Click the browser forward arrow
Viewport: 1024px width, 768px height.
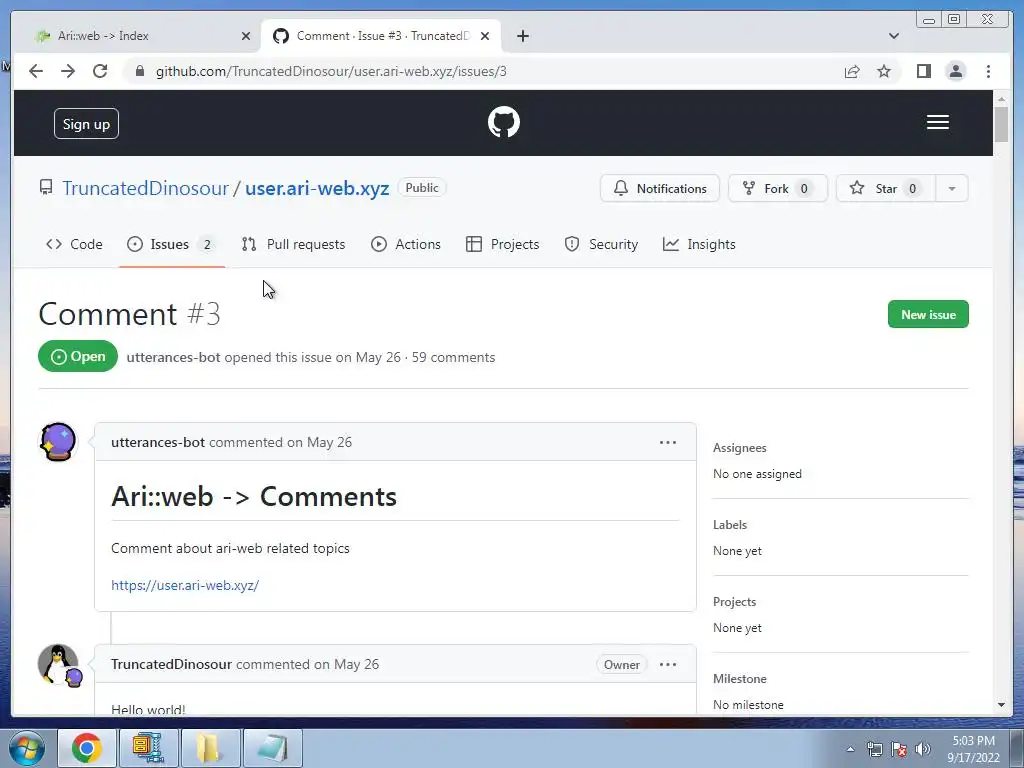pos(68,71)
